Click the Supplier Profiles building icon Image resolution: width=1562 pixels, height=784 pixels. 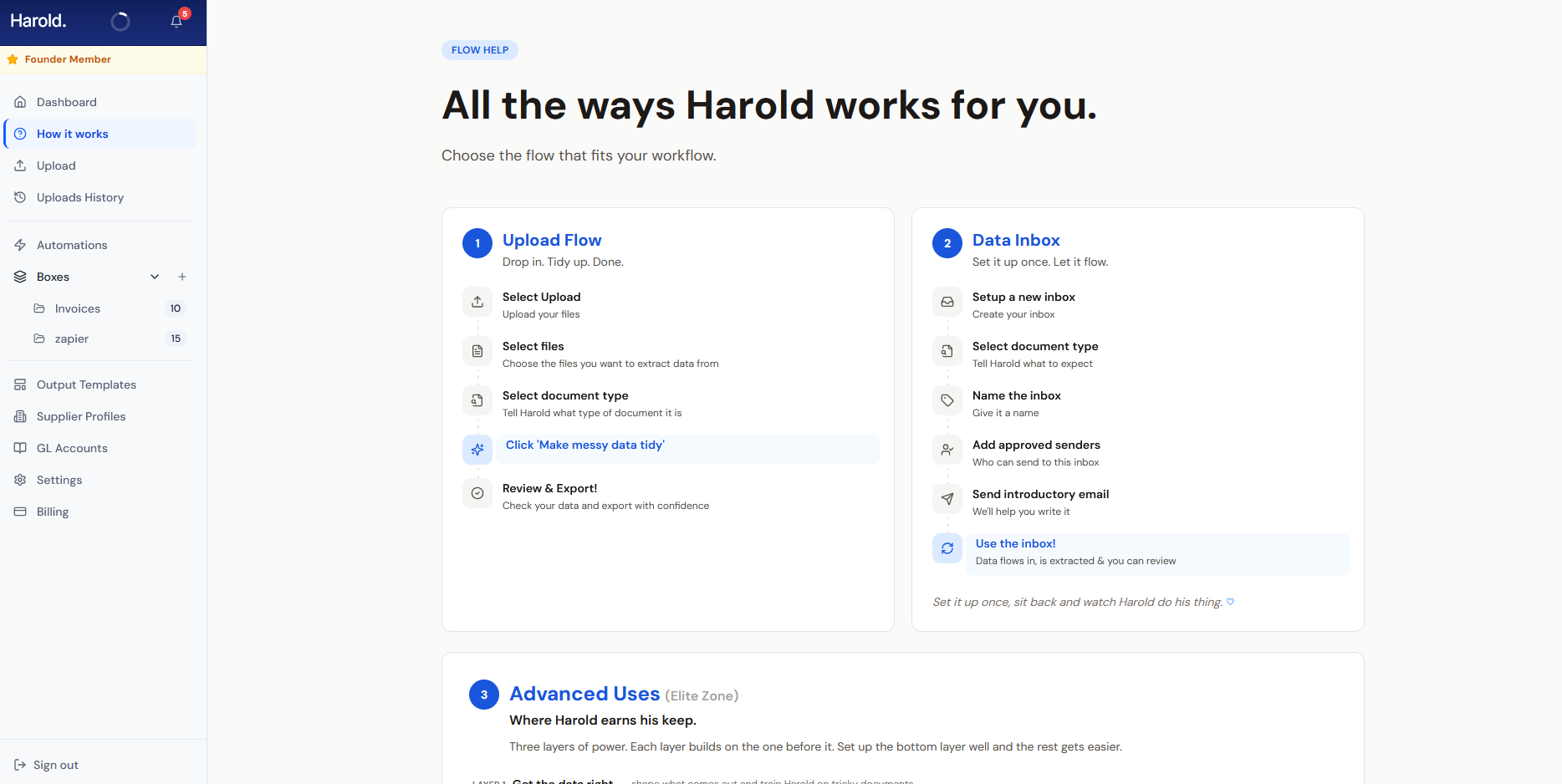pyautogui.click(x=20, y=416)
